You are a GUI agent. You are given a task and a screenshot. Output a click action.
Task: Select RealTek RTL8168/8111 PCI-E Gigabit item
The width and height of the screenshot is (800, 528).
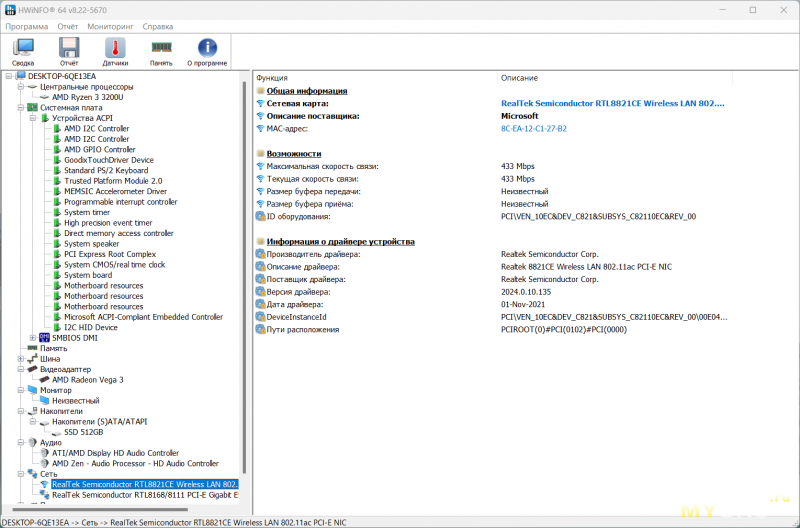(x=145, y=495)
